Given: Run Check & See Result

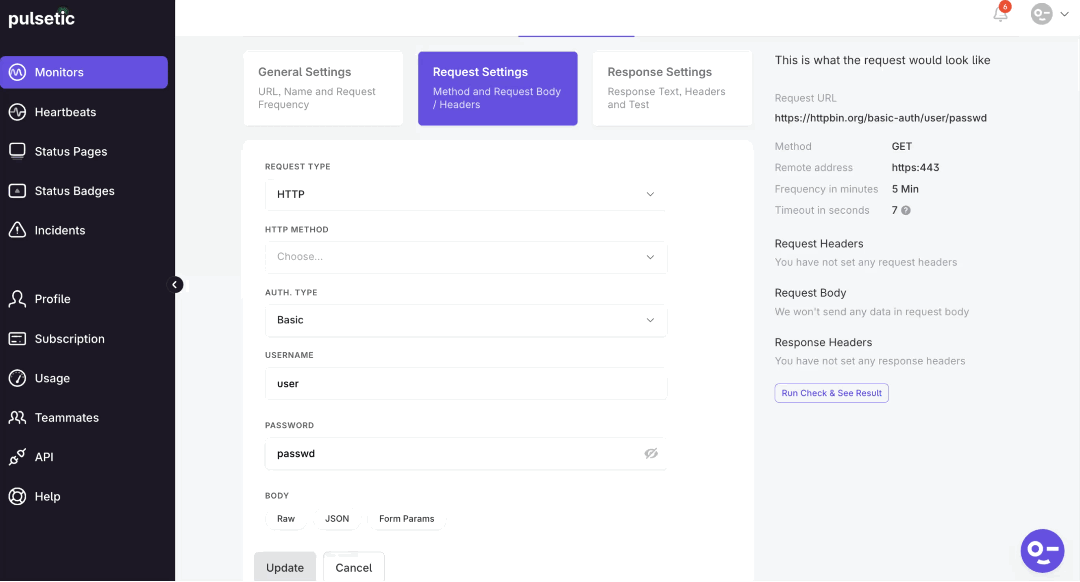Looking at the screenshot, I should point(831,392).
